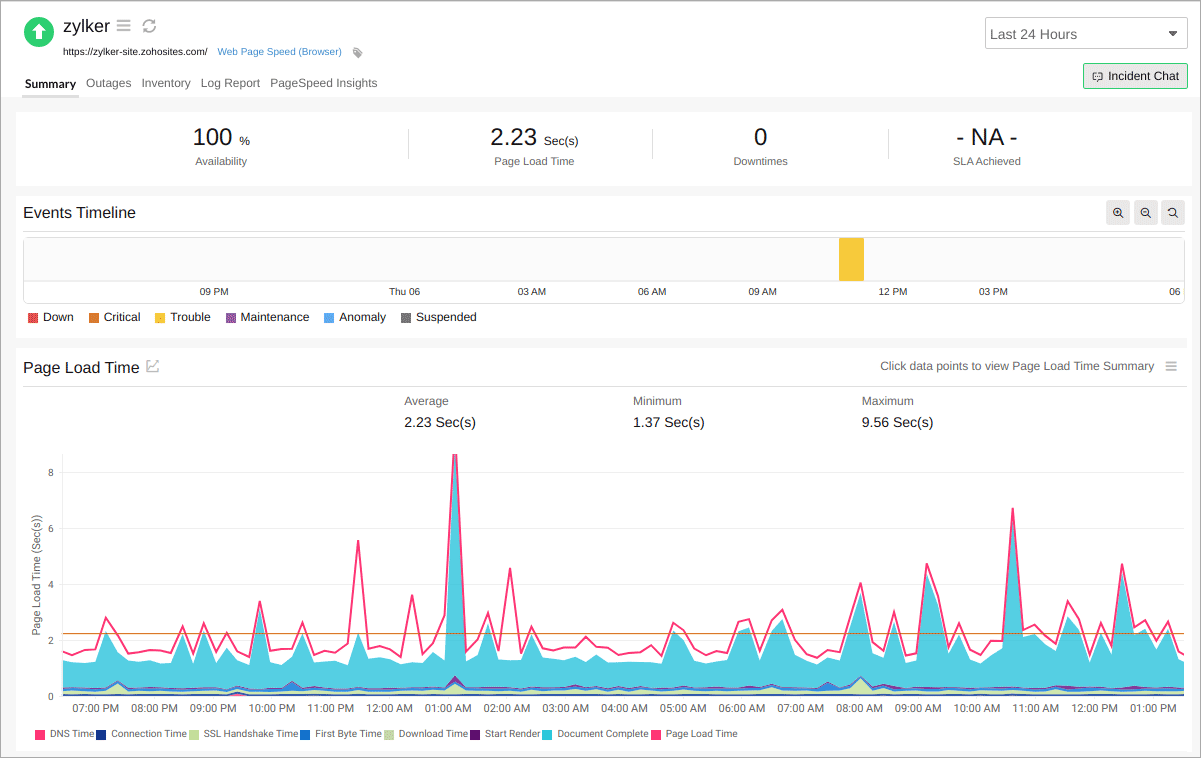Click the tag icon next to Web Page Speed
1201x758 pixels.
[357, 52]
